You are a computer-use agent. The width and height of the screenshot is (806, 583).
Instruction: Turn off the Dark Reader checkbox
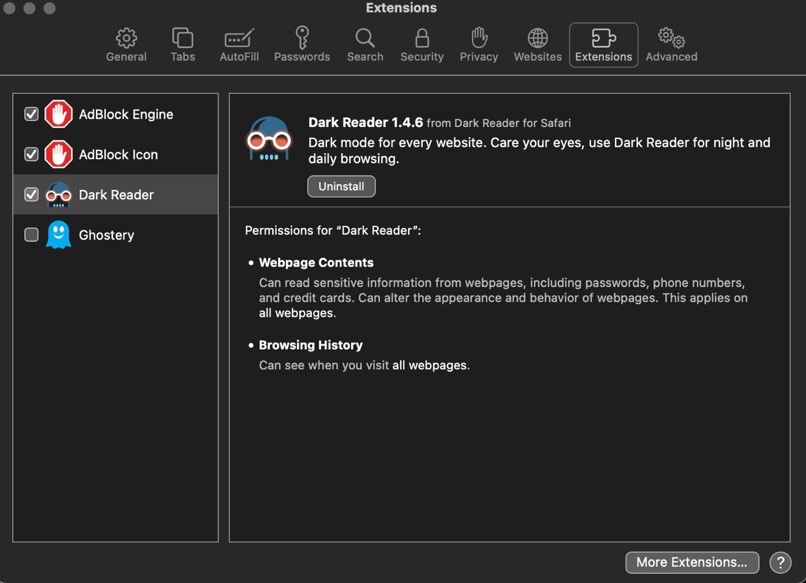31,194
